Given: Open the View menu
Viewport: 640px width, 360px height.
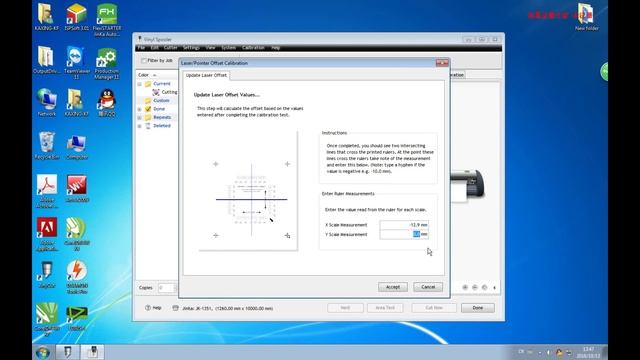Looking at the screenshot, I should pyautogui.click(x=210, y=48).
